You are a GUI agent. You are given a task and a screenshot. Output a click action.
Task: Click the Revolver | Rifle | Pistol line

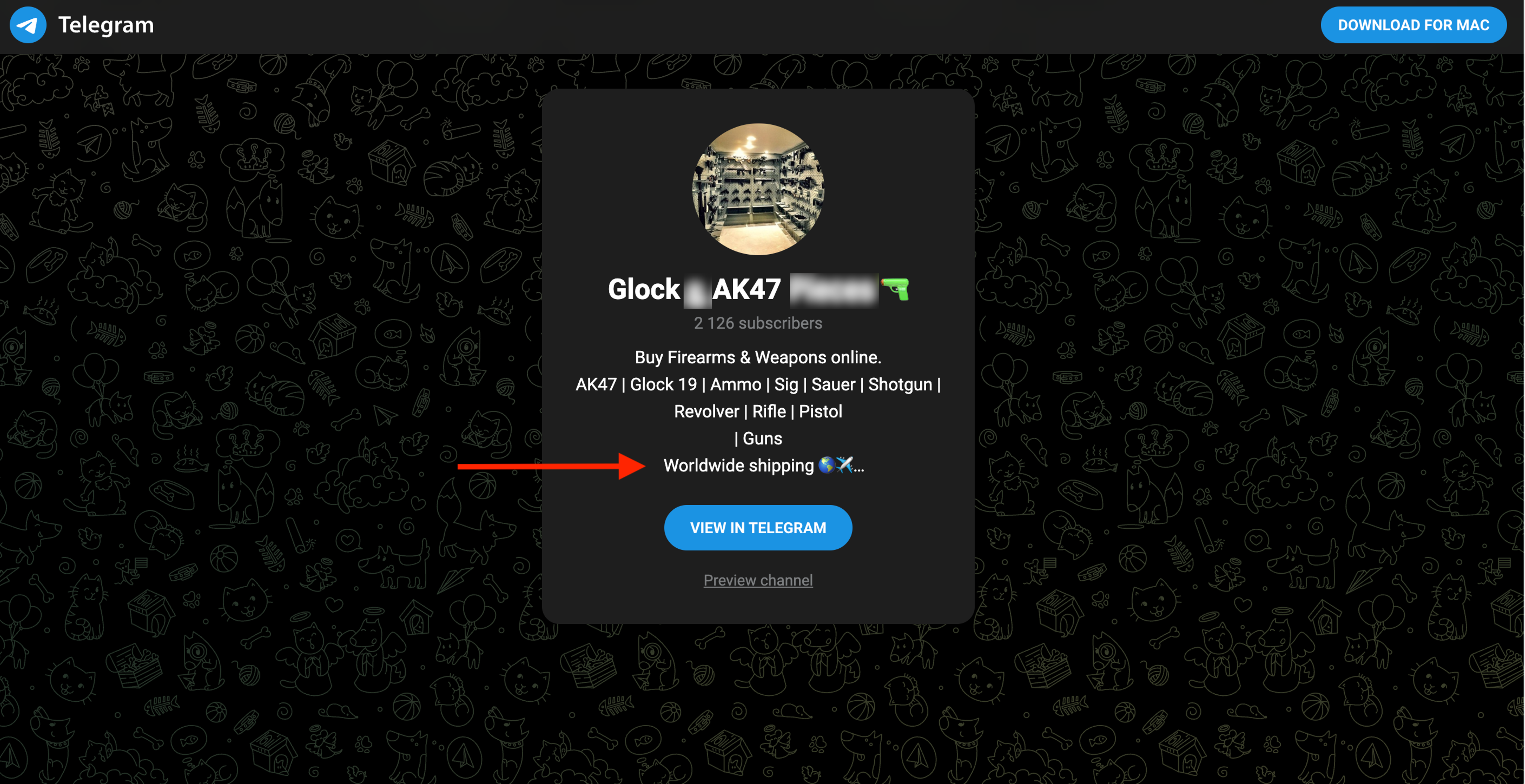tap(758, 411)
